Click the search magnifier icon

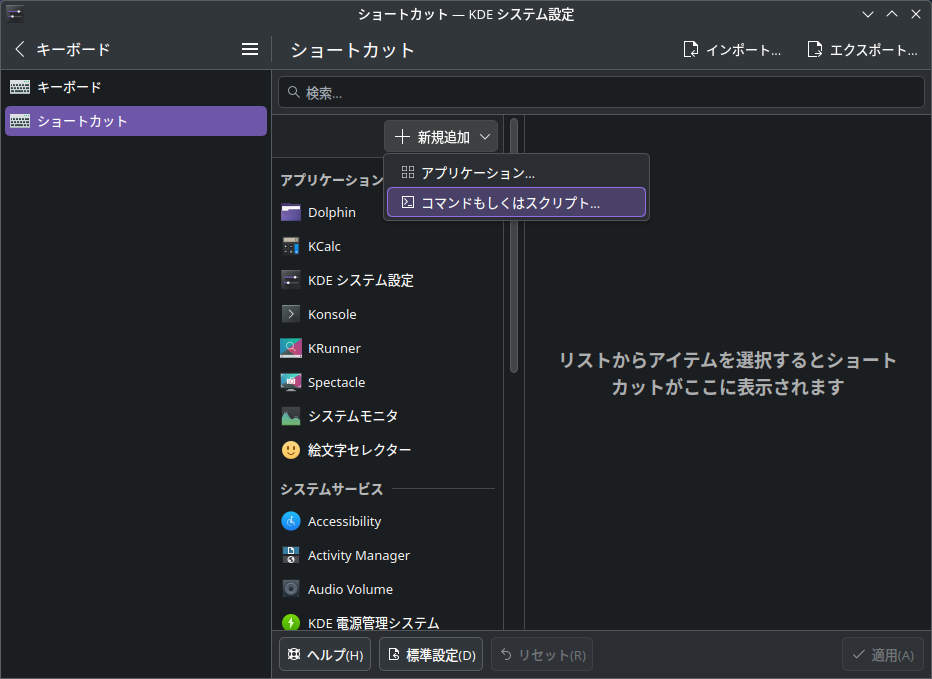coord(293,93)
